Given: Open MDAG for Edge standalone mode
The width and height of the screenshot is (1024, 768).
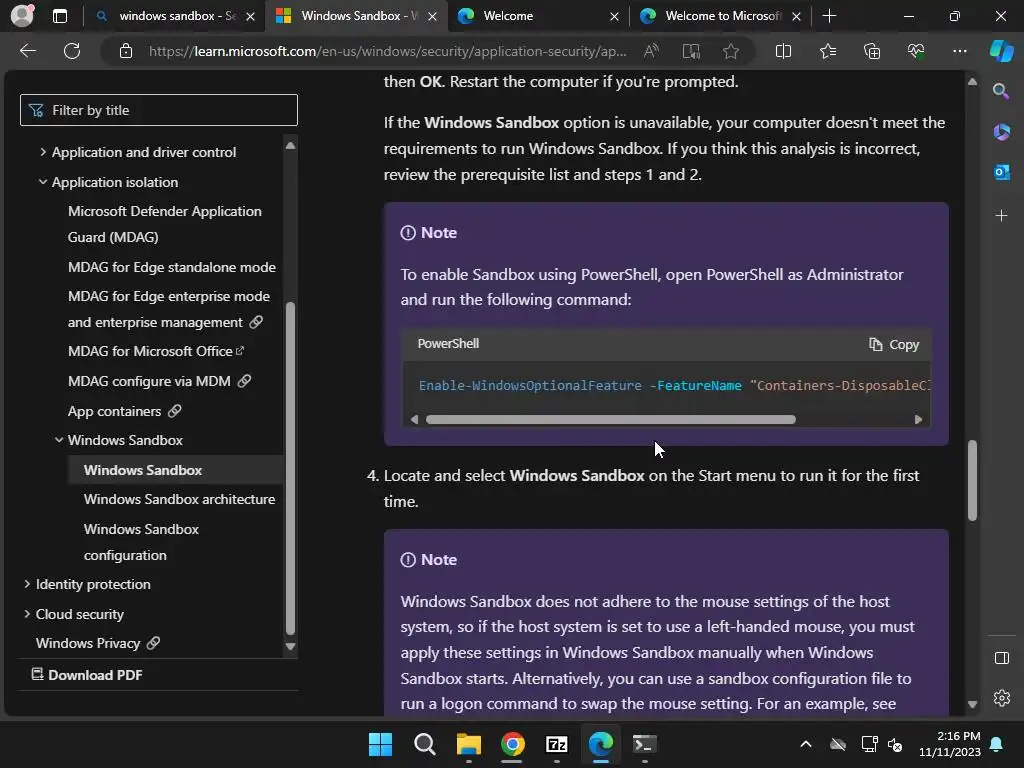Looking at the screenshot, I should [172, 267].
